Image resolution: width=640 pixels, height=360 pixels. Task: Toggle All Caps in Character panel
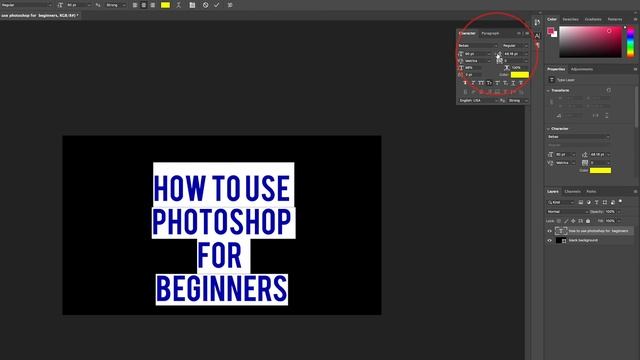tap(481, 83)
